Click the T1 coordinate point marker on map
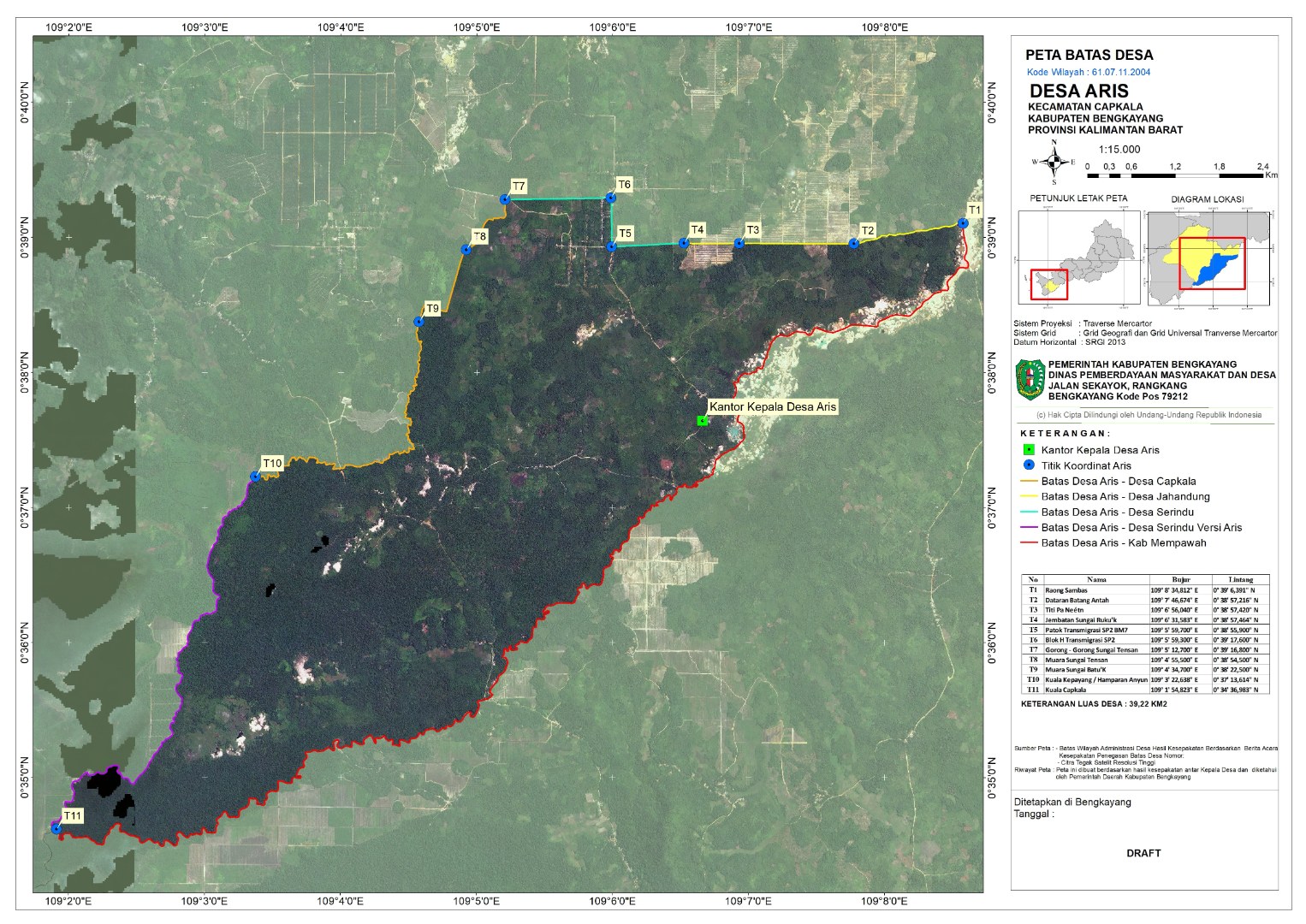Image resolution: width=1306 pixels, height=924 pixels. tap(963, 223)
